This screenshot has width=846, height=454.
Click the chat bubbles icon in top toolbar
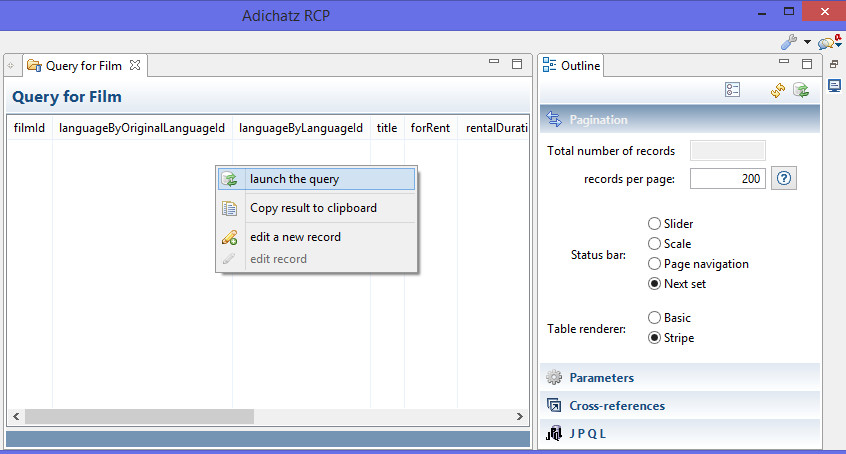pos(826,42)
